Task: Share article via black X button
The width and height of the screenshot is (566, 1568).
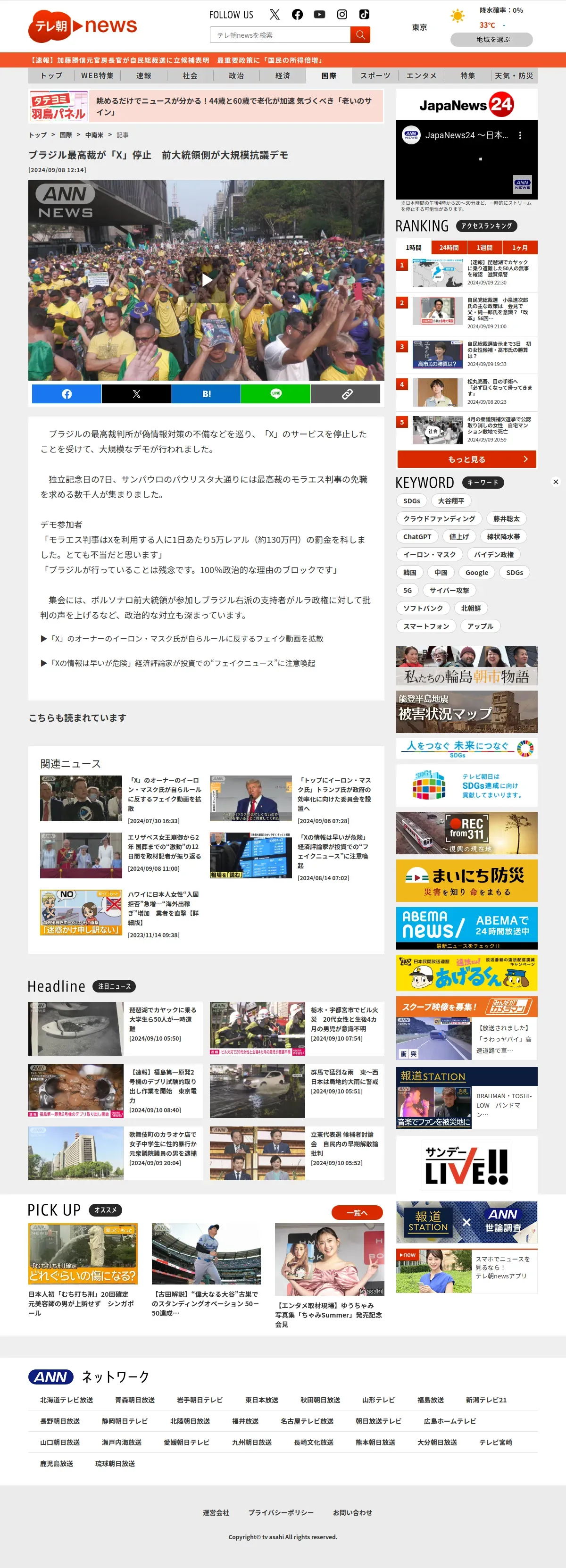Action: pos(136,394)
